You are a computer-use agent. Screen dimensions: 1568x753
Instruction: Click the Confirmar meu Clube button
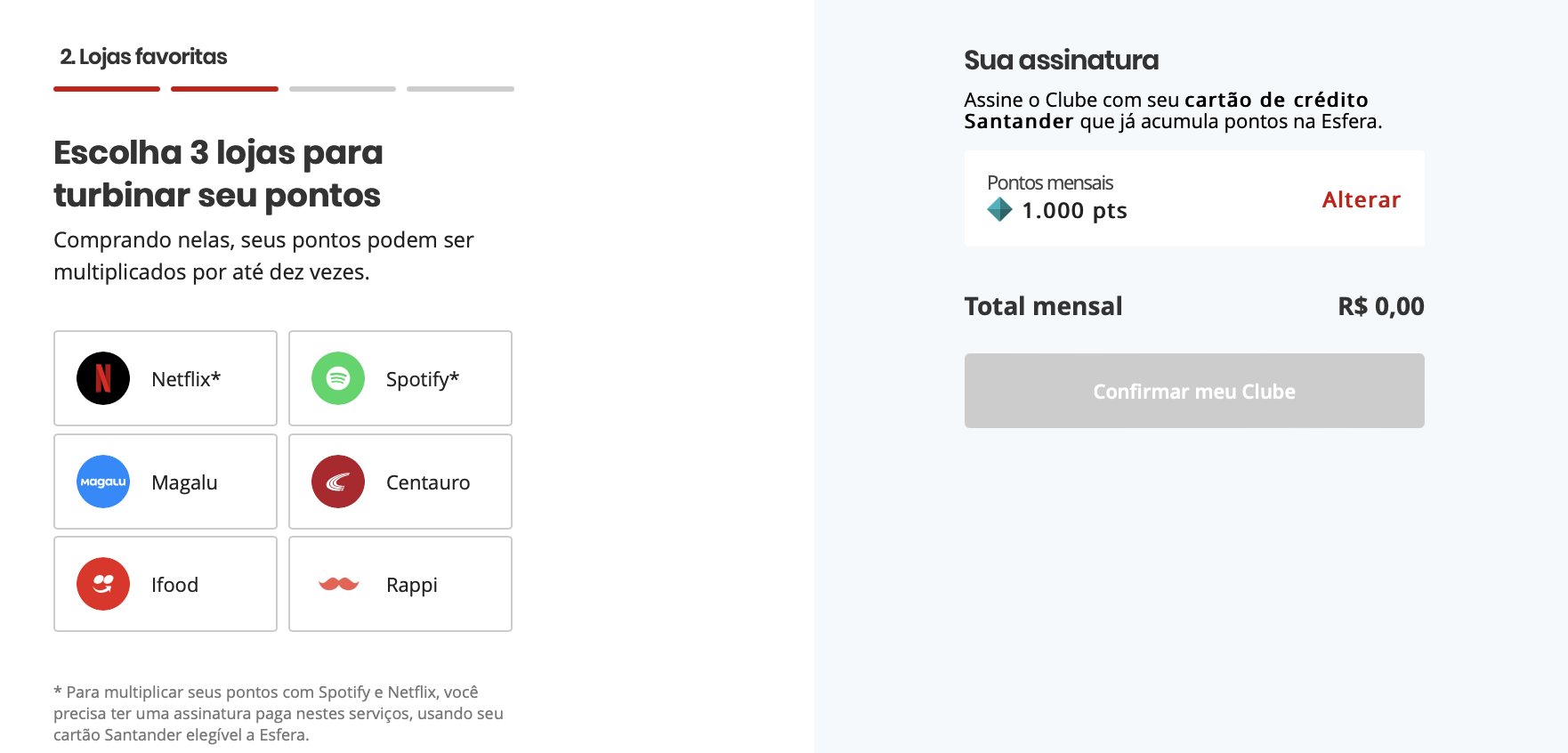(1194, 391)
